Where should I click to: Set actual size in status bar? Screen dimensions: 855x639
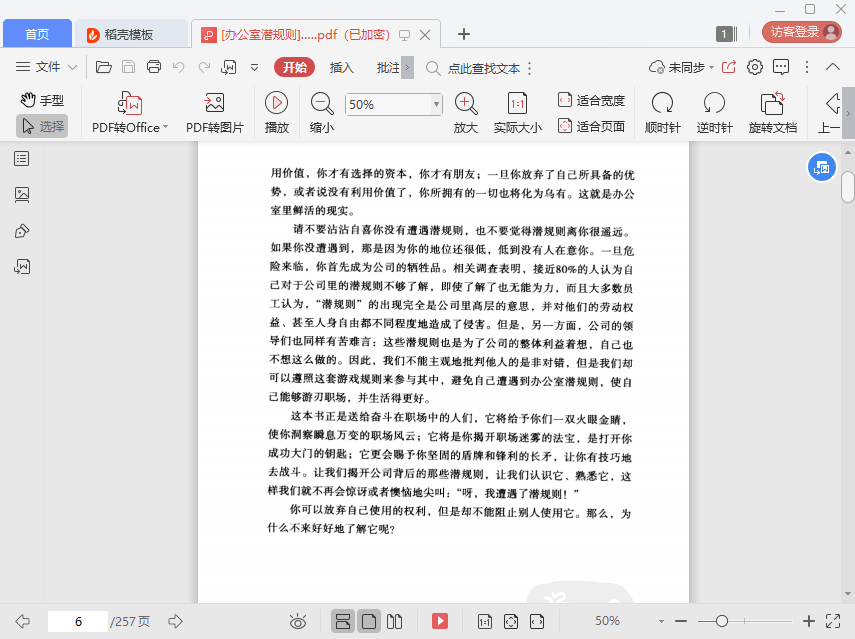click(x=484, y=621)
